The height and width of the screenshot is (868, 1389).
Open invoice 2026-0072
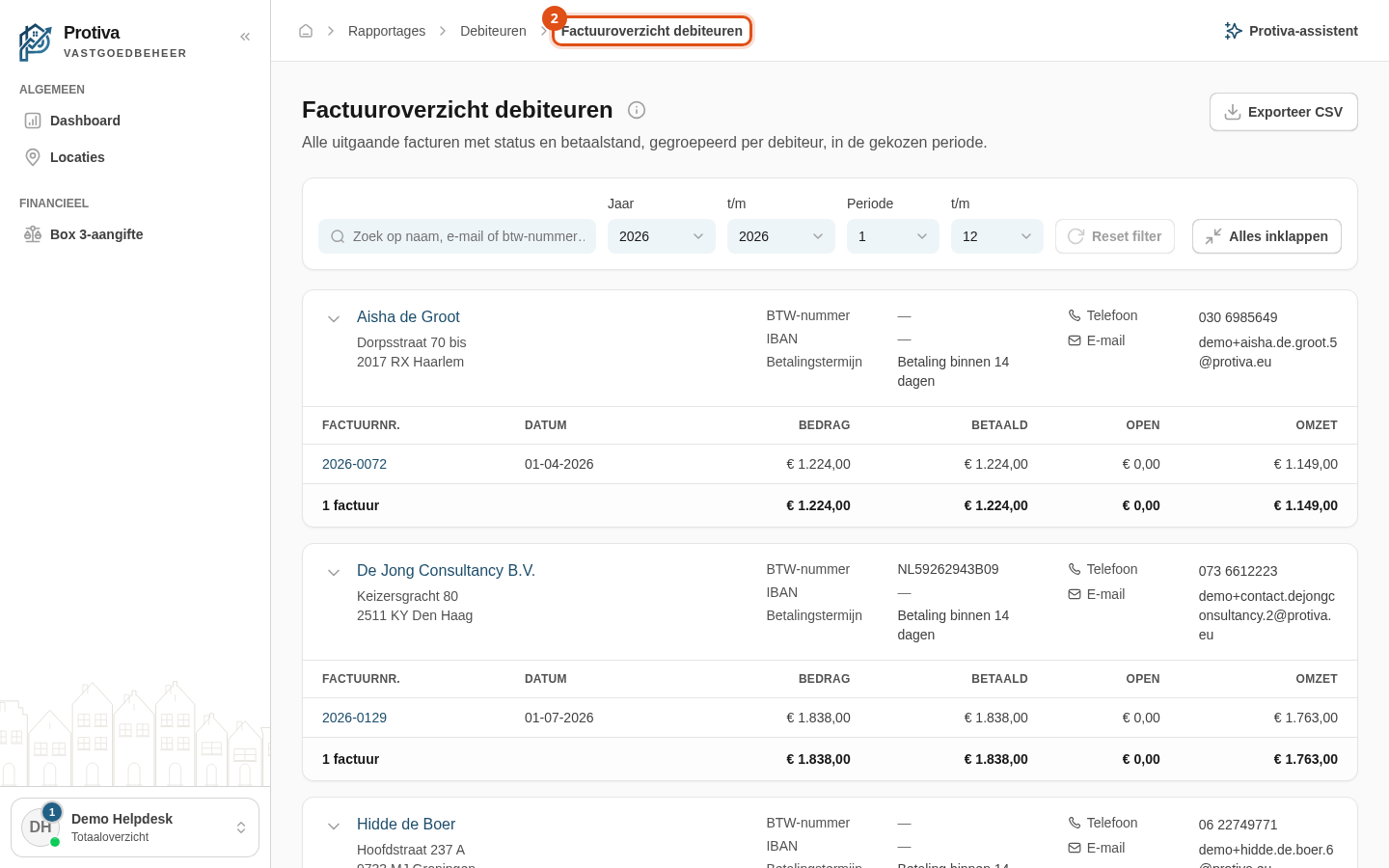pos(354,464)
